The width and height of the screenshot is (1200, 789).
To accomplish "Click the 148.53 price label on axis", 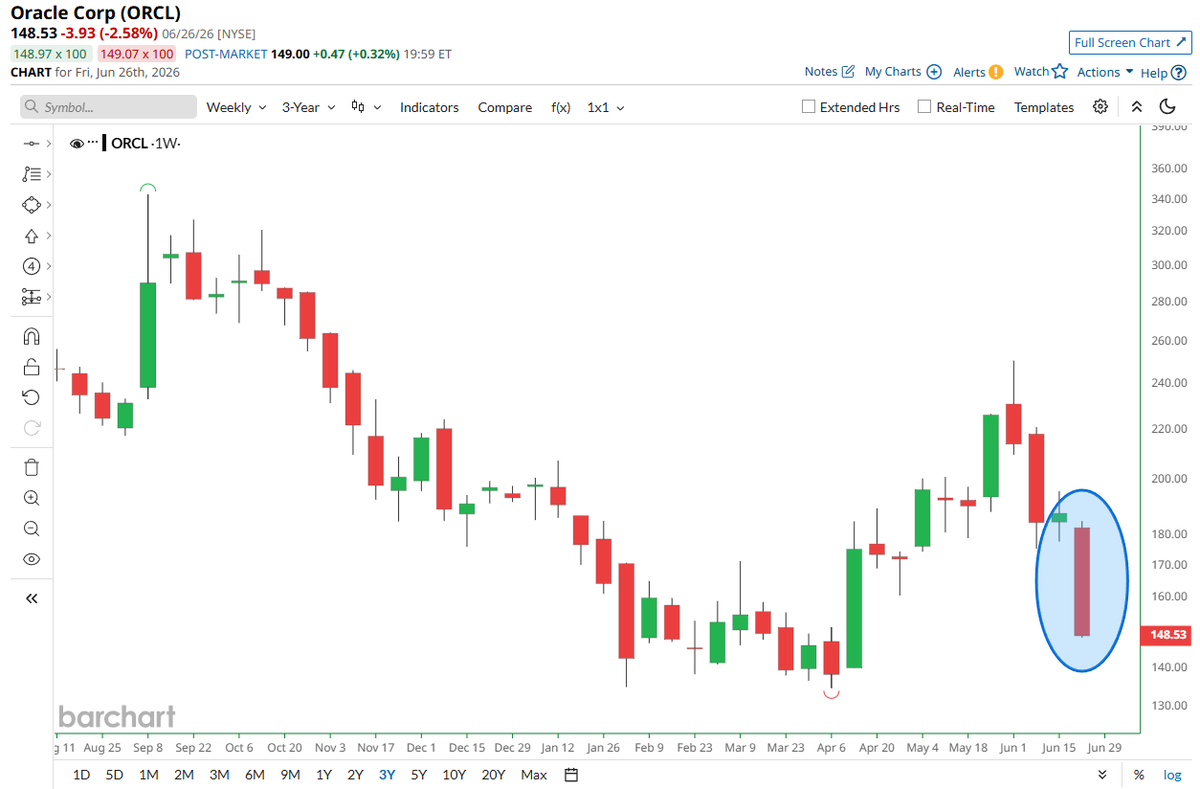I will [1168, 635].
